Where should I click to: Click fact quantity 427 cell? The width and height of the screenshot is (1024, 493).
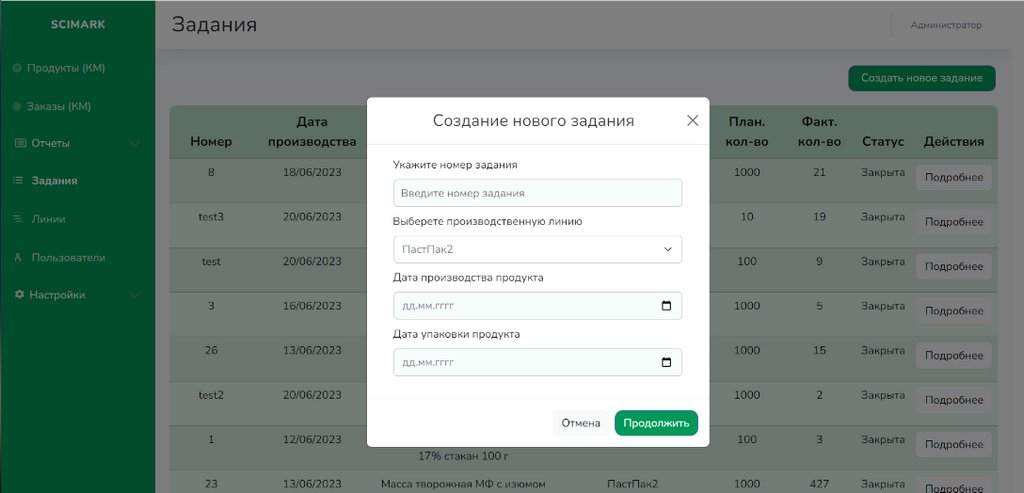click(x=819, y=484)
